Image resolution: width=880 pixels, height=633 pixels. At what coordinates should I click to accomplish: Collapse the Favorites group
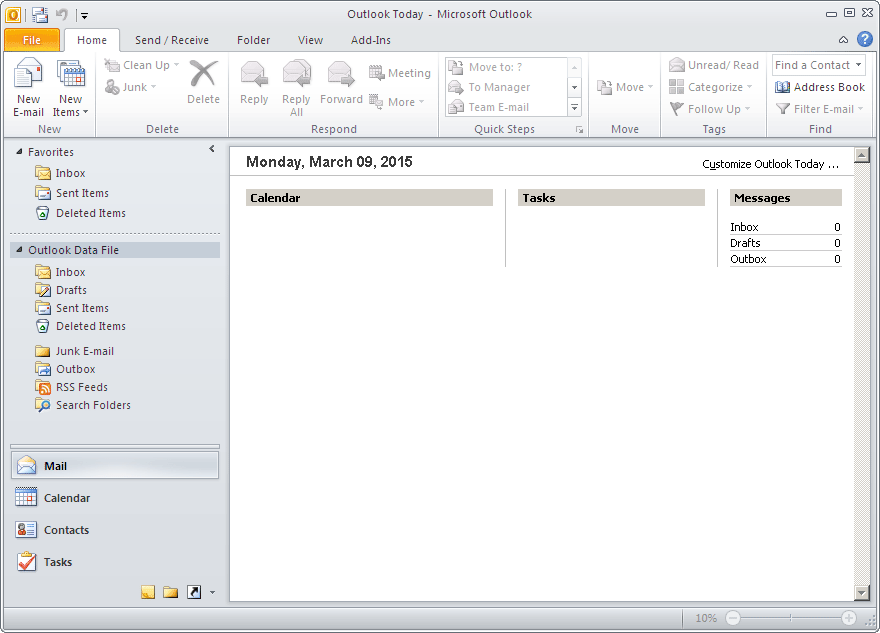point(19,152)
